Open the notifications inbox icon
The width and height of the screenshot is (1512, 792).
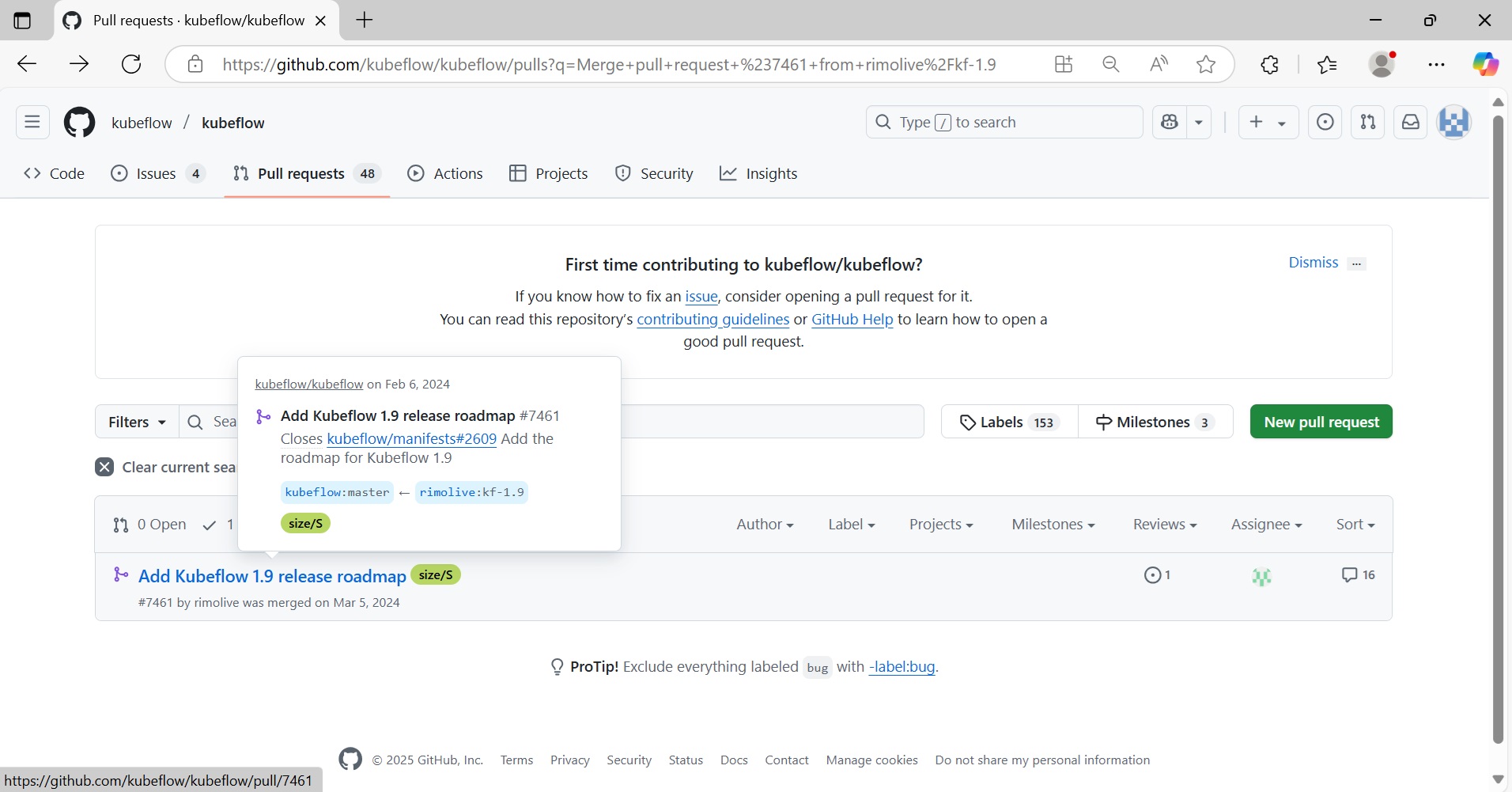1410,122
